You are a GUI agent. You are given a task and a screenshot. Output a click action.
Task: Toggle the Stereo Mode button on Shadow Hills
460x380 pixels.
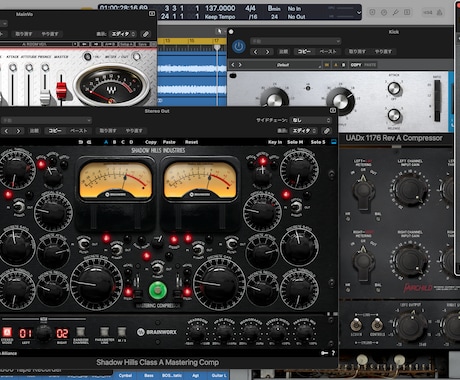7,332
